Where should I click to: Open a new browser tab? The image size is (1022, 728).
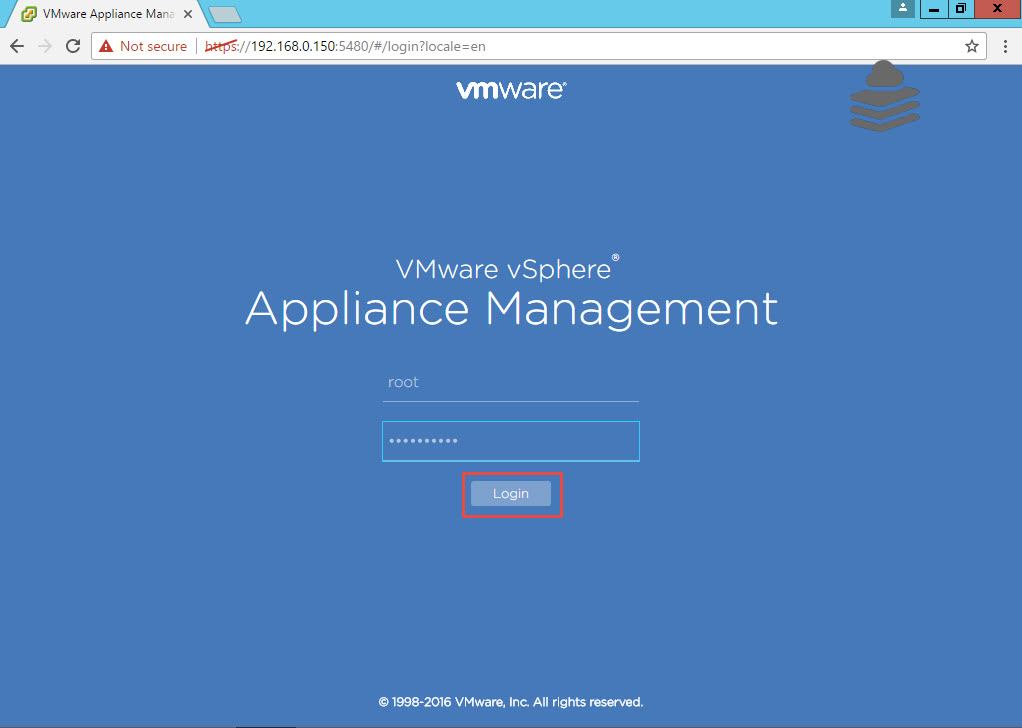click(224, 14)
